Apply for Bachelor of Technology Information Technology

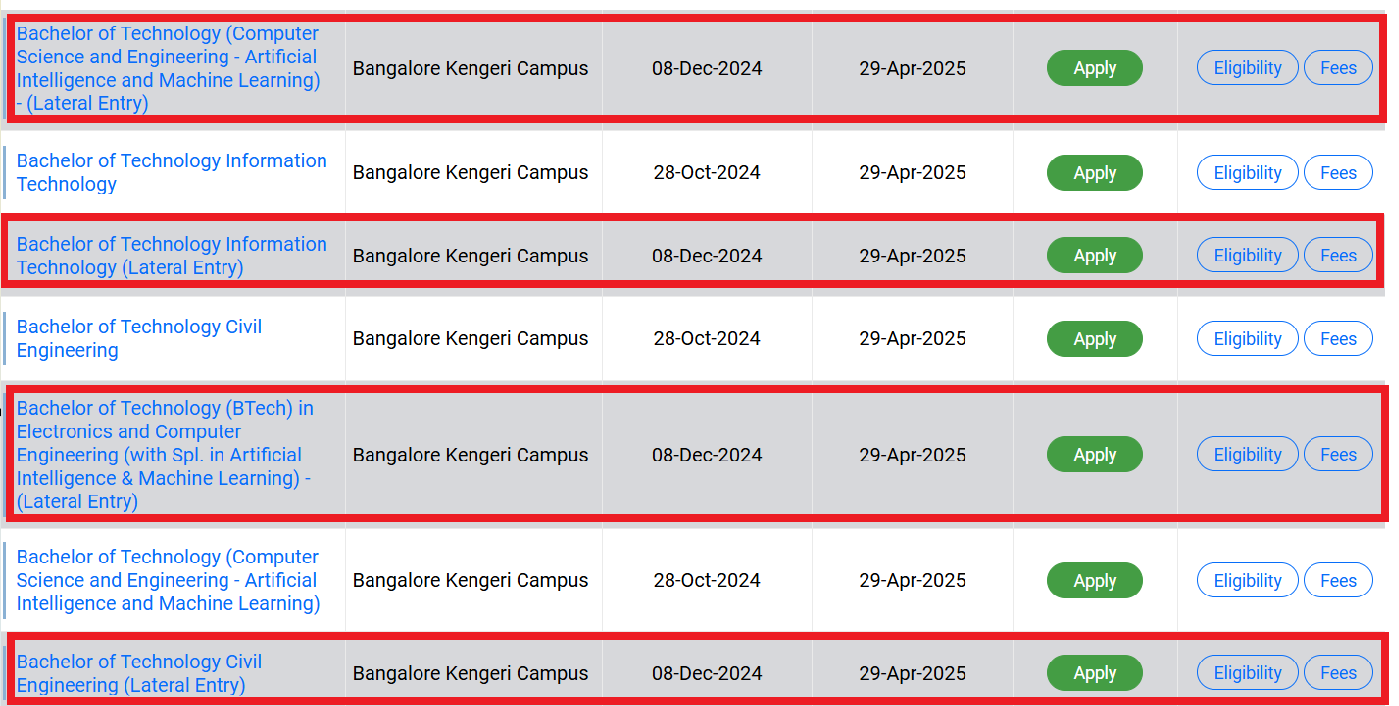[x=1094, y=172]
